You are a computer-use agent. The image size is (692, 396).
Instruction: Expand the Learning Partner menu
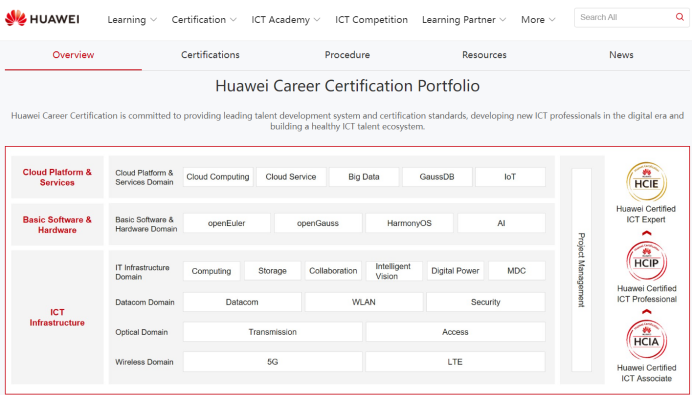[x=464, y=20]
